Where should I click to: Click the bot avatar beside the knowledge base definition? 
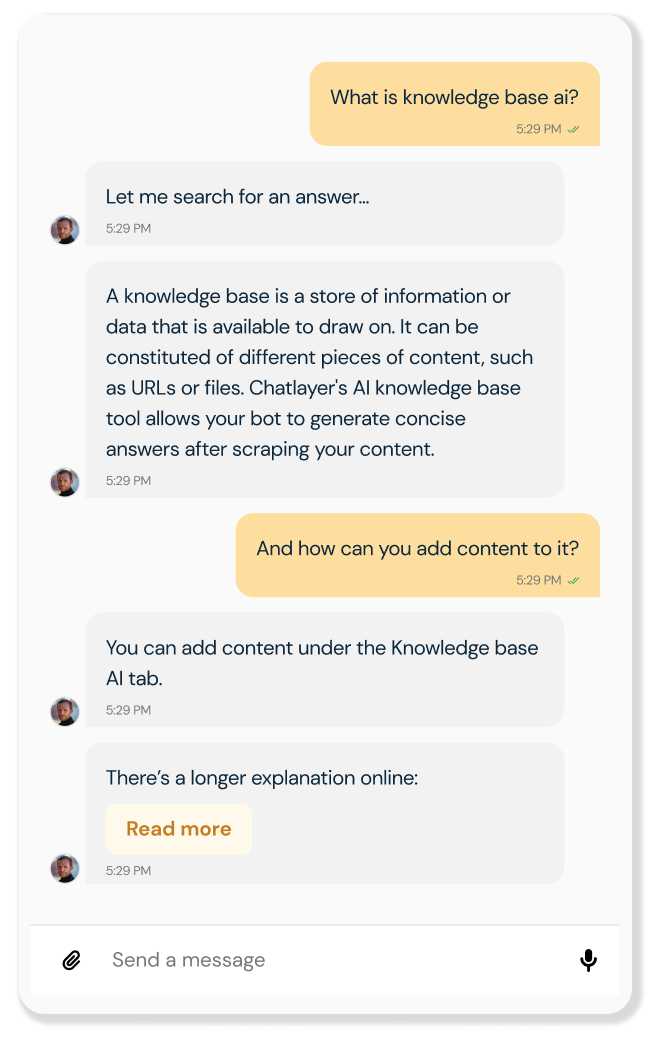(65, 482)
